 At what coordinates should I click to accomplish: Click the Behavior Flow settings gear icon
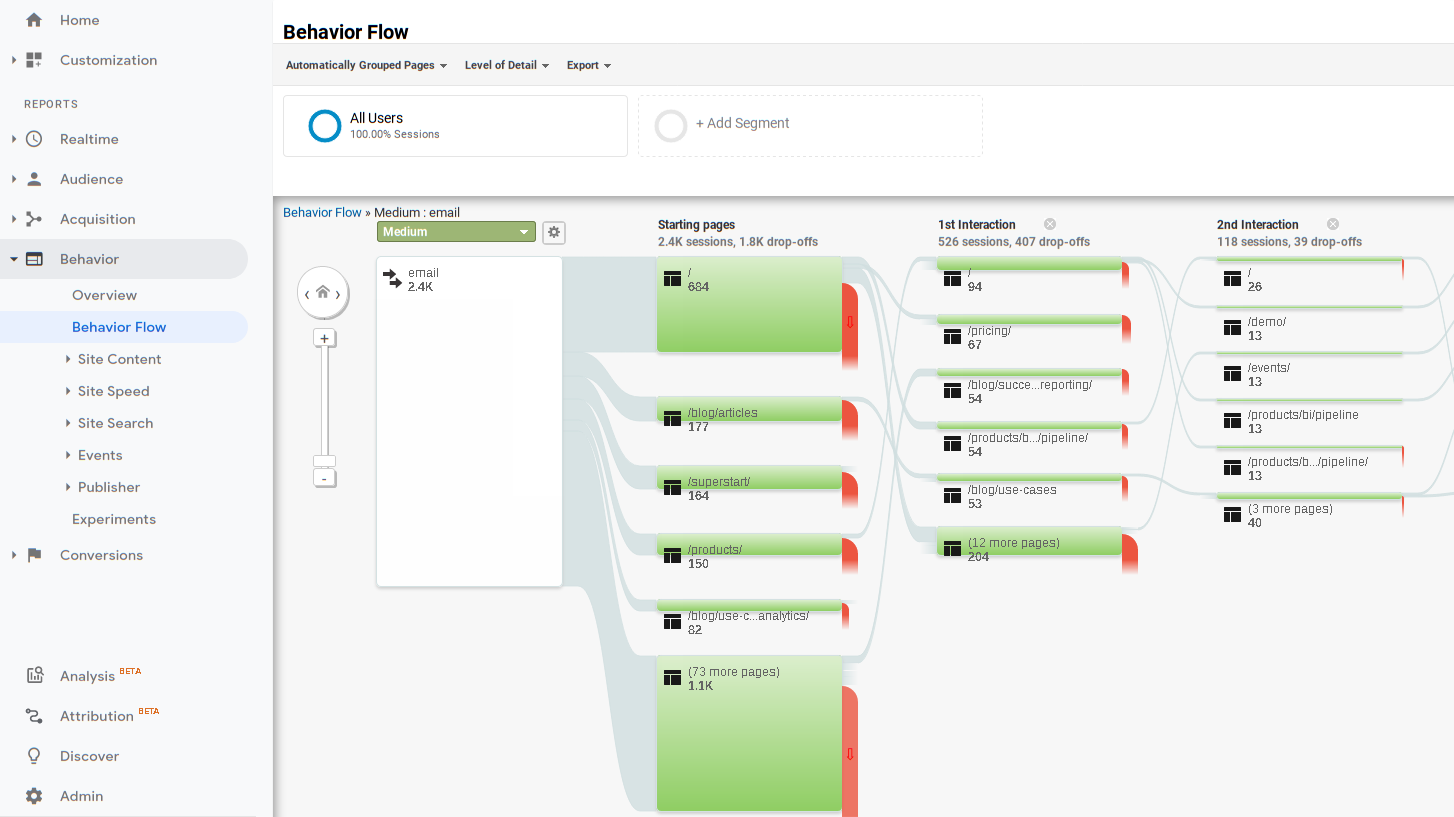553,232
